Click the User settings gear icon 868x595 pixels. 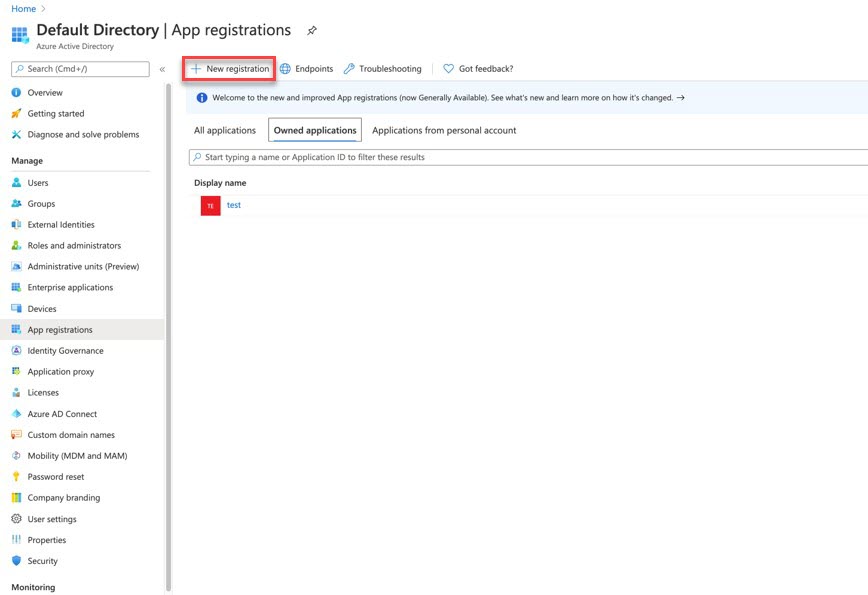pyautogui.click(x=17, y=519)
